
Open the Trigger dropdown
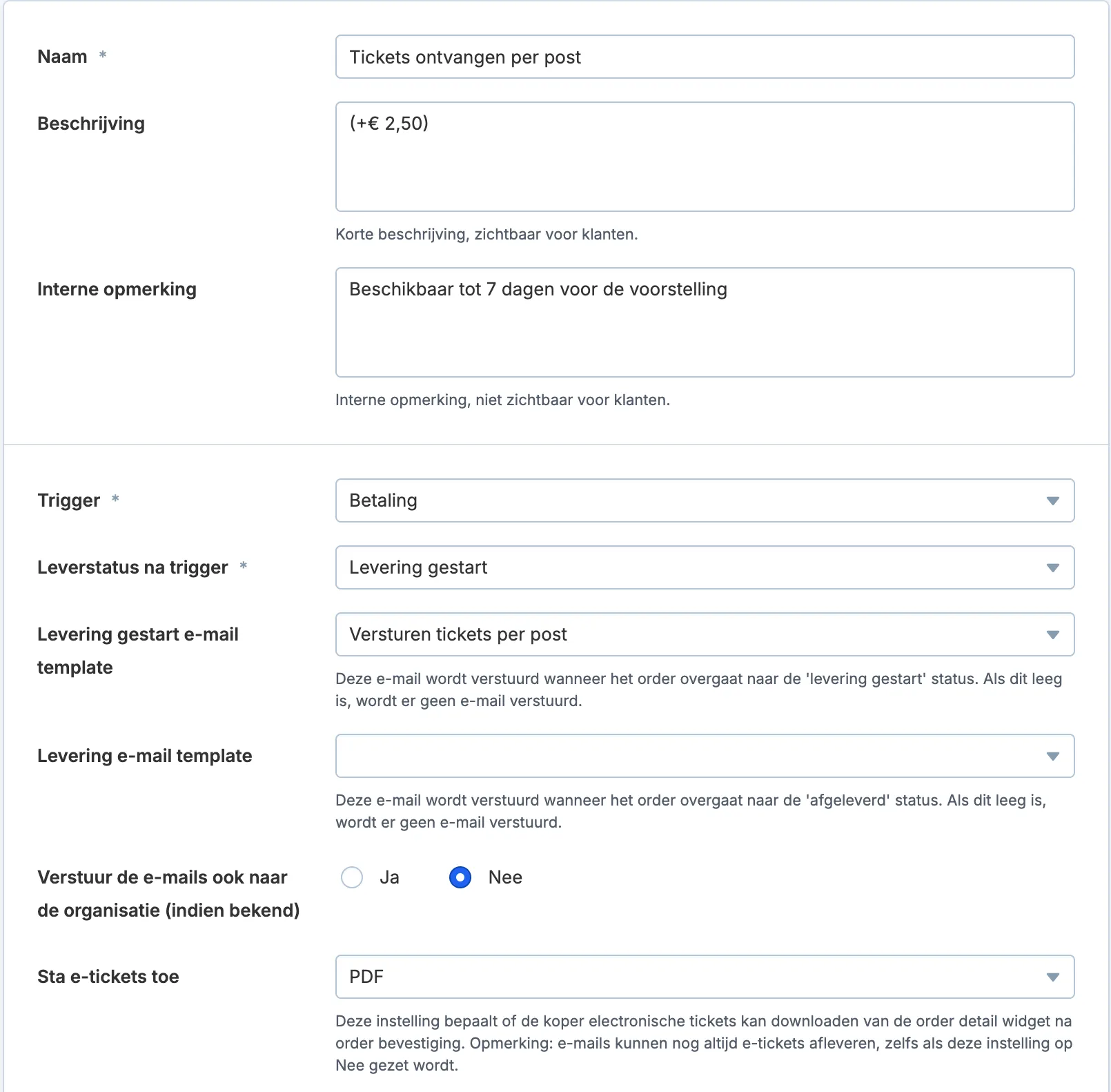point(705,500)
